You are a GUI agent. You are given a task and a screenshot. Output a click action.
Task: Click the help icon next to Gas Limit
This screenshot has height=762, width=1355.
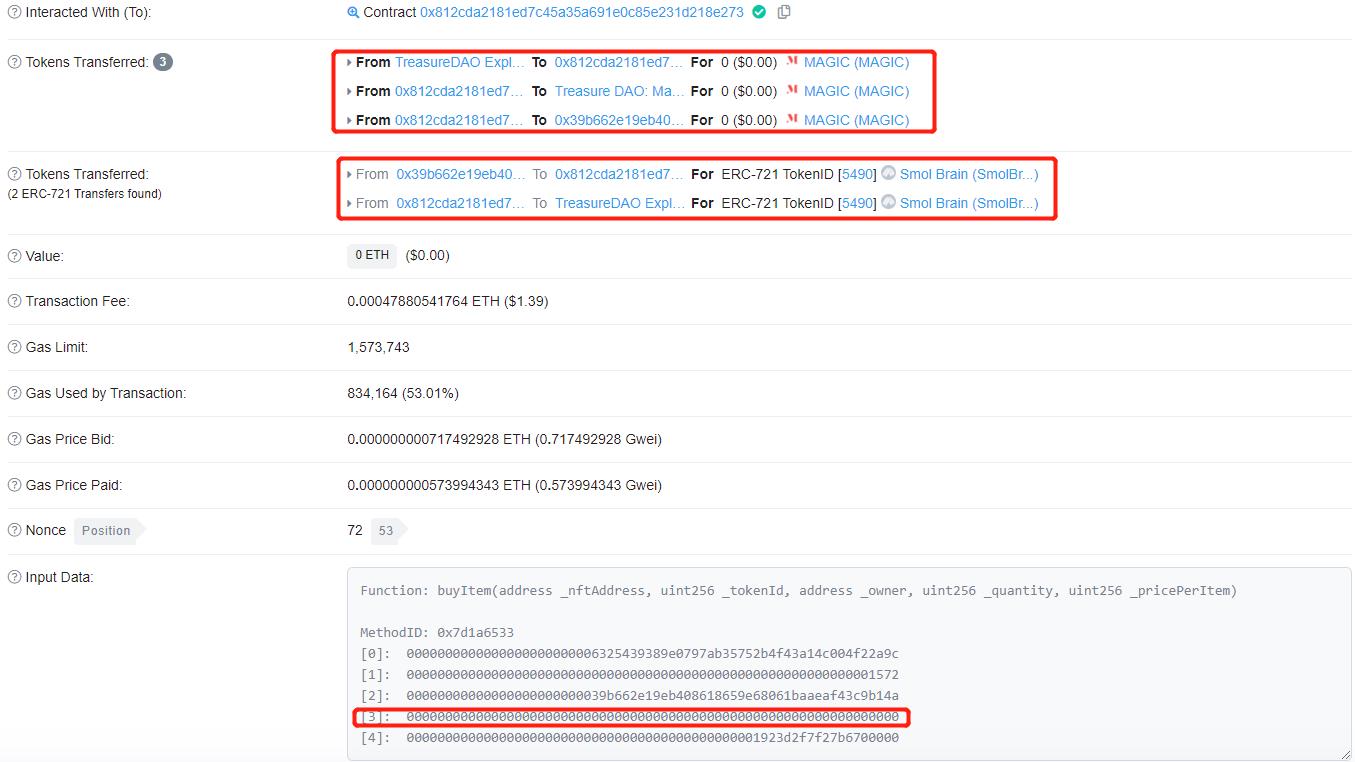click(x=14, y=347)
